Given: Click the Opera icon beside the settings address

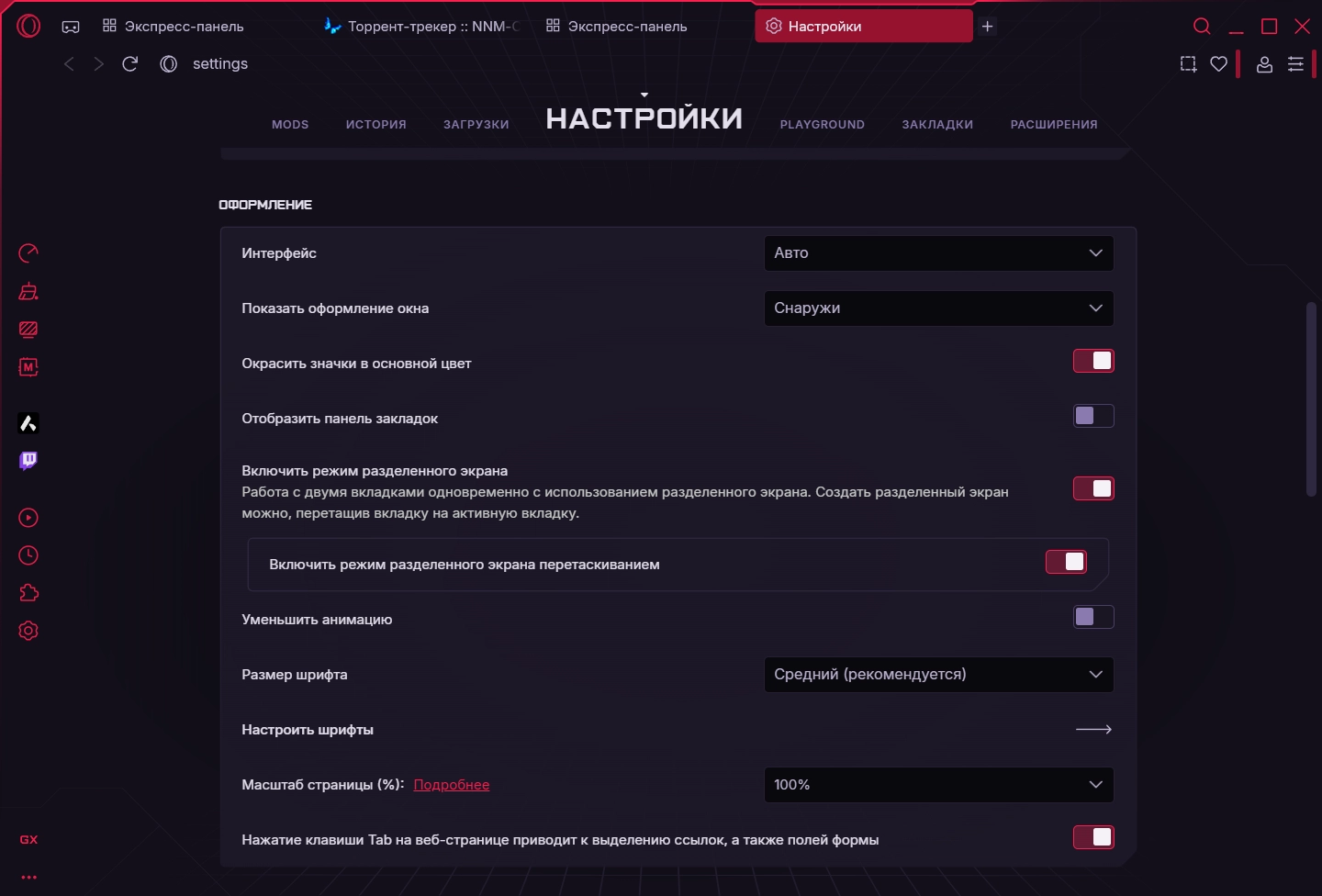Looking at the screenshot, I should [x=169, y=63].
